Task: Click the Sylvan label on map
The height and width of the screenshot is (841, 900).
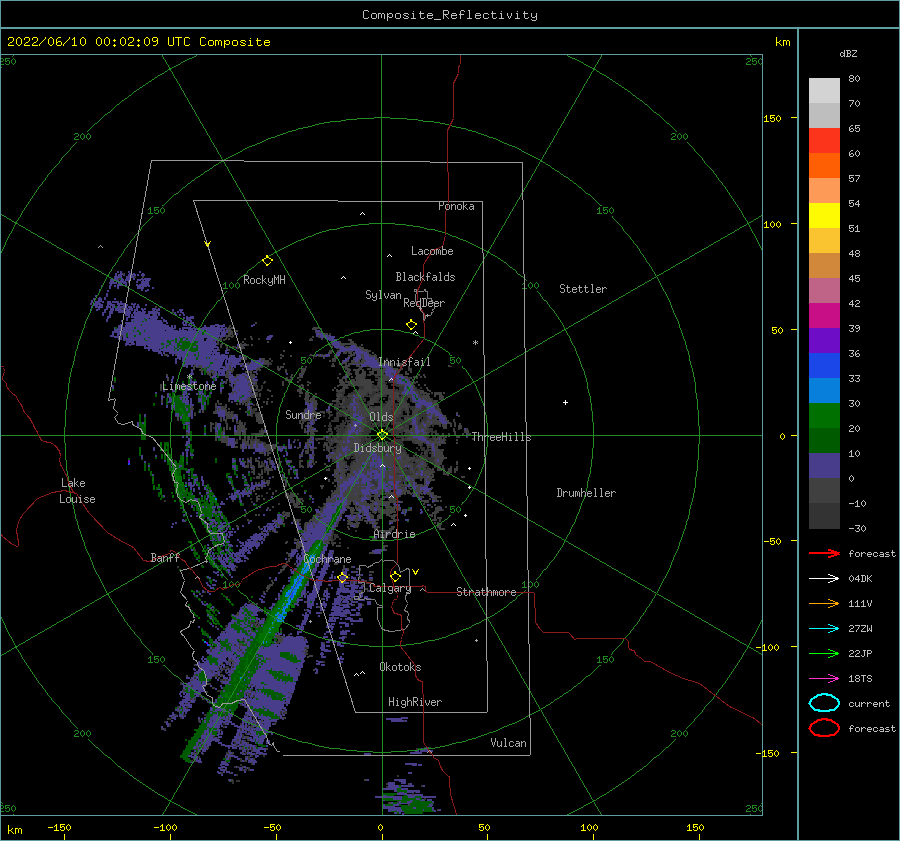Action: point(383,295)
